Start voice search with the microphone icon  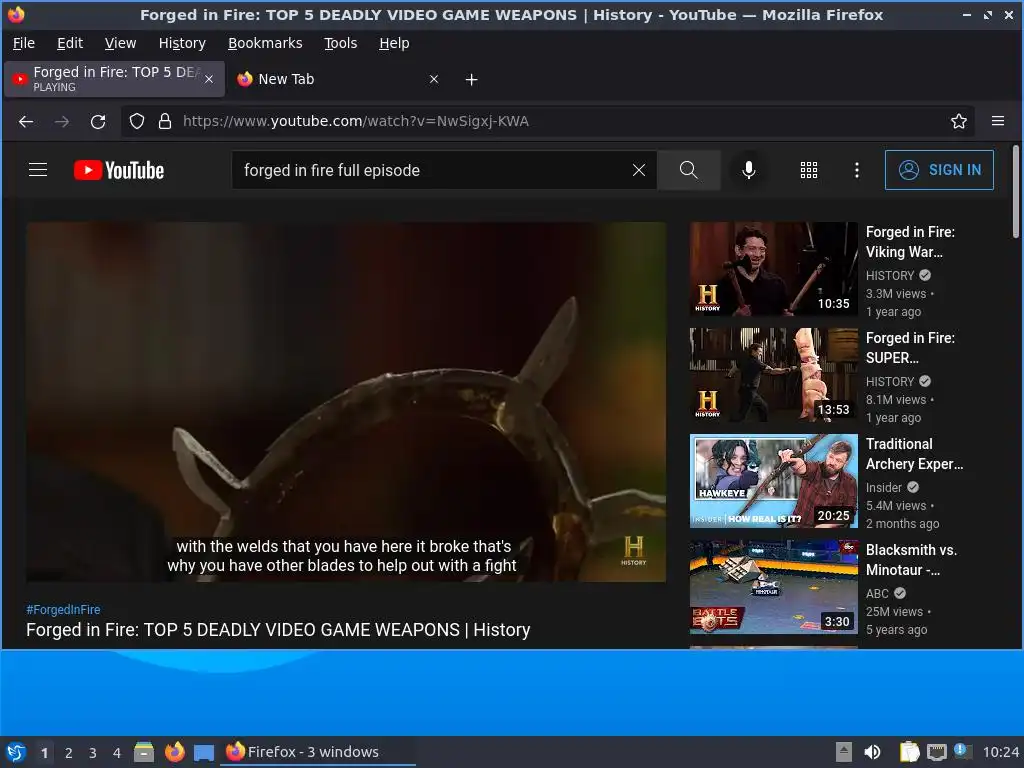coord(748,170)
